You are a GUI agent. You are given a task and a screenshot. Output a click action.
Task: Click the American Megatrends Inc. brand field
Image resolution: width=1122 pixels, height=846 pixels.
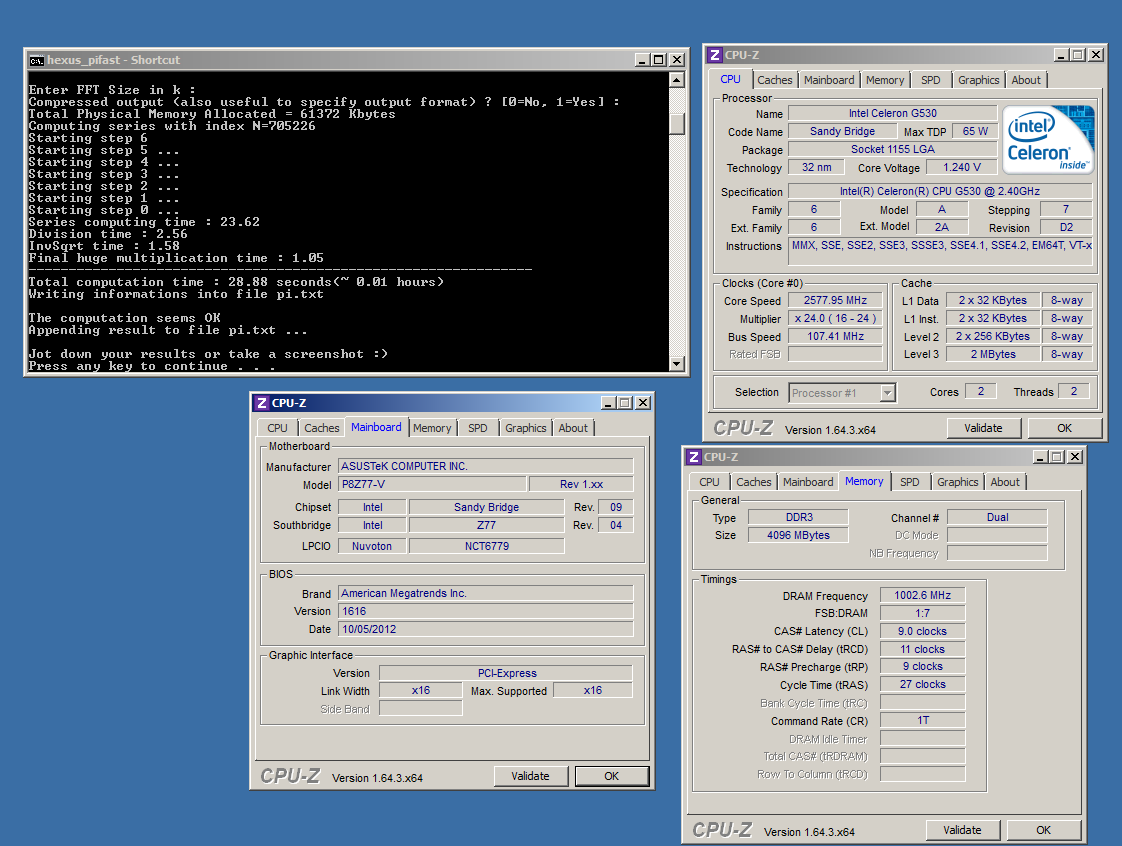click(x=486, y=593)
